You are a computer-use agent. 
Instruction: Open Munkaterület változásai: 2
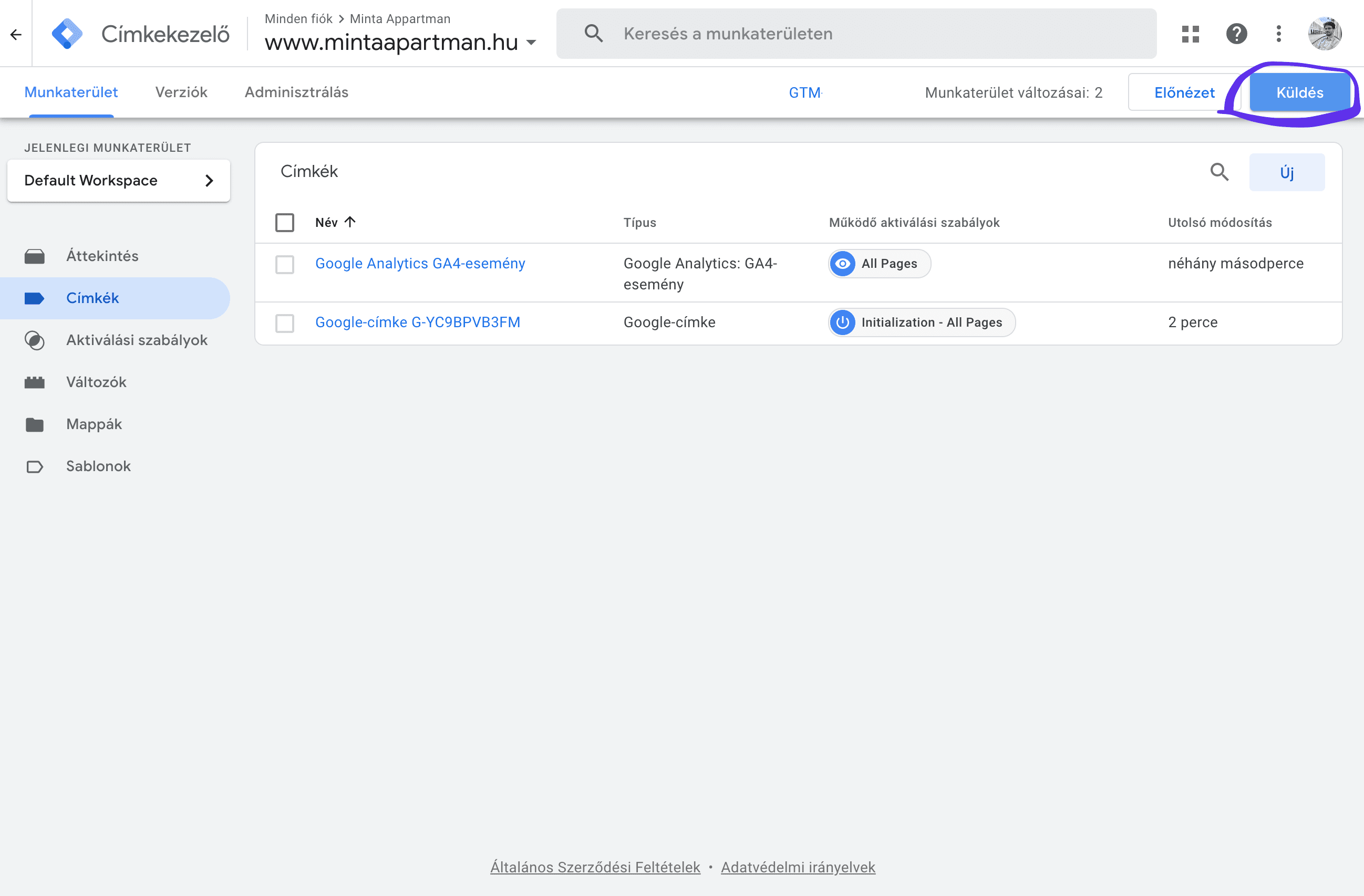(1013, 92)
